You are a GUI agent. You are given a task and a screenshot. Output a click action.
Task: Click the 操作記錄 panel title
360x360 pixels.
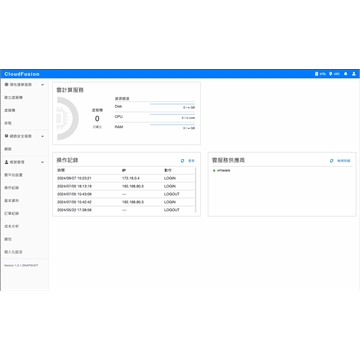(x=67, y=160)
